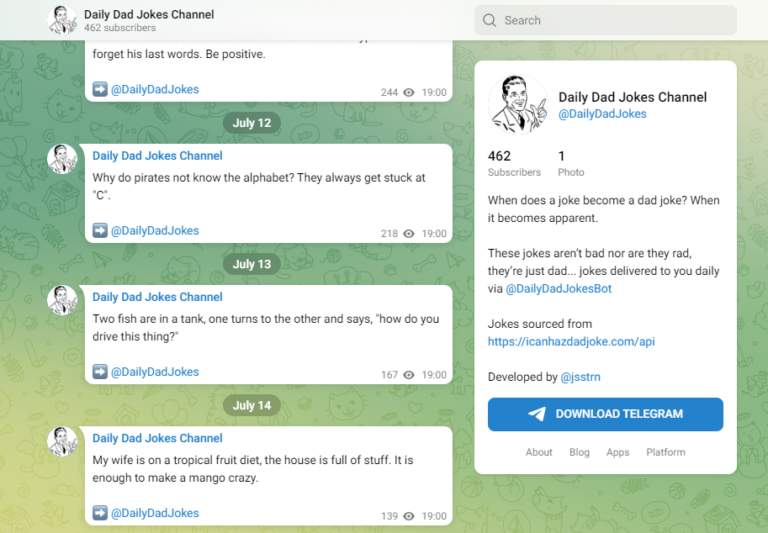768x533 pixels.
Task: Open the Platform footer link
Action: coord(666,452)
